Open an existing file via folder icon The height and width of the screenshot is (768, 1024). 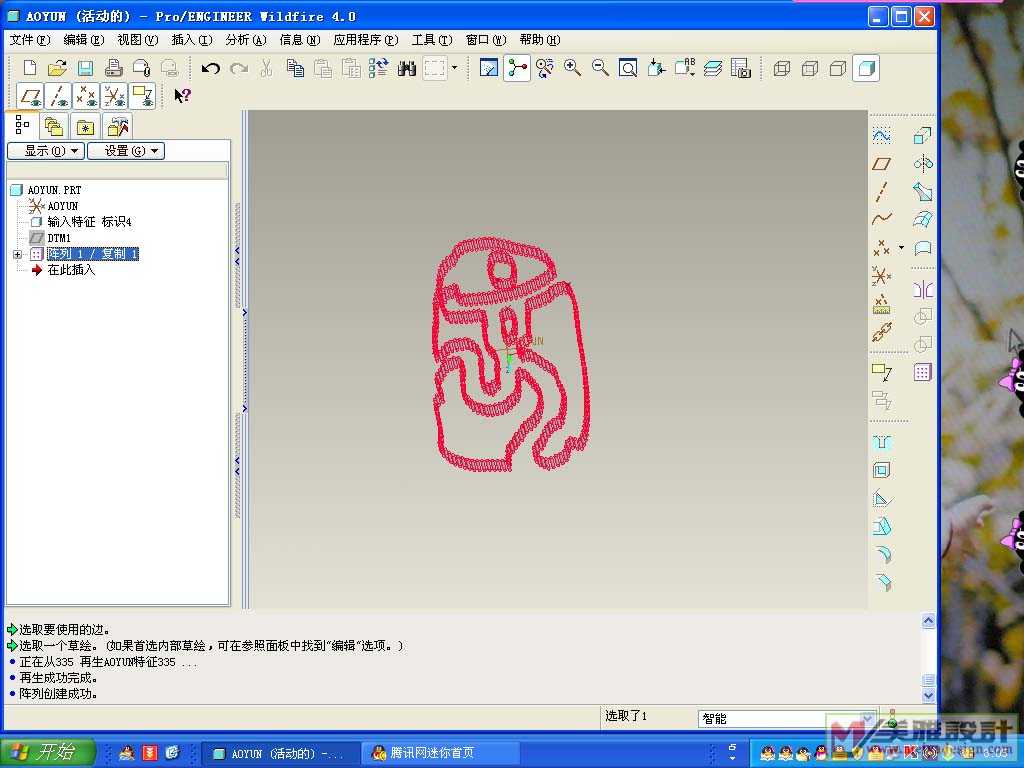(57, 68)
